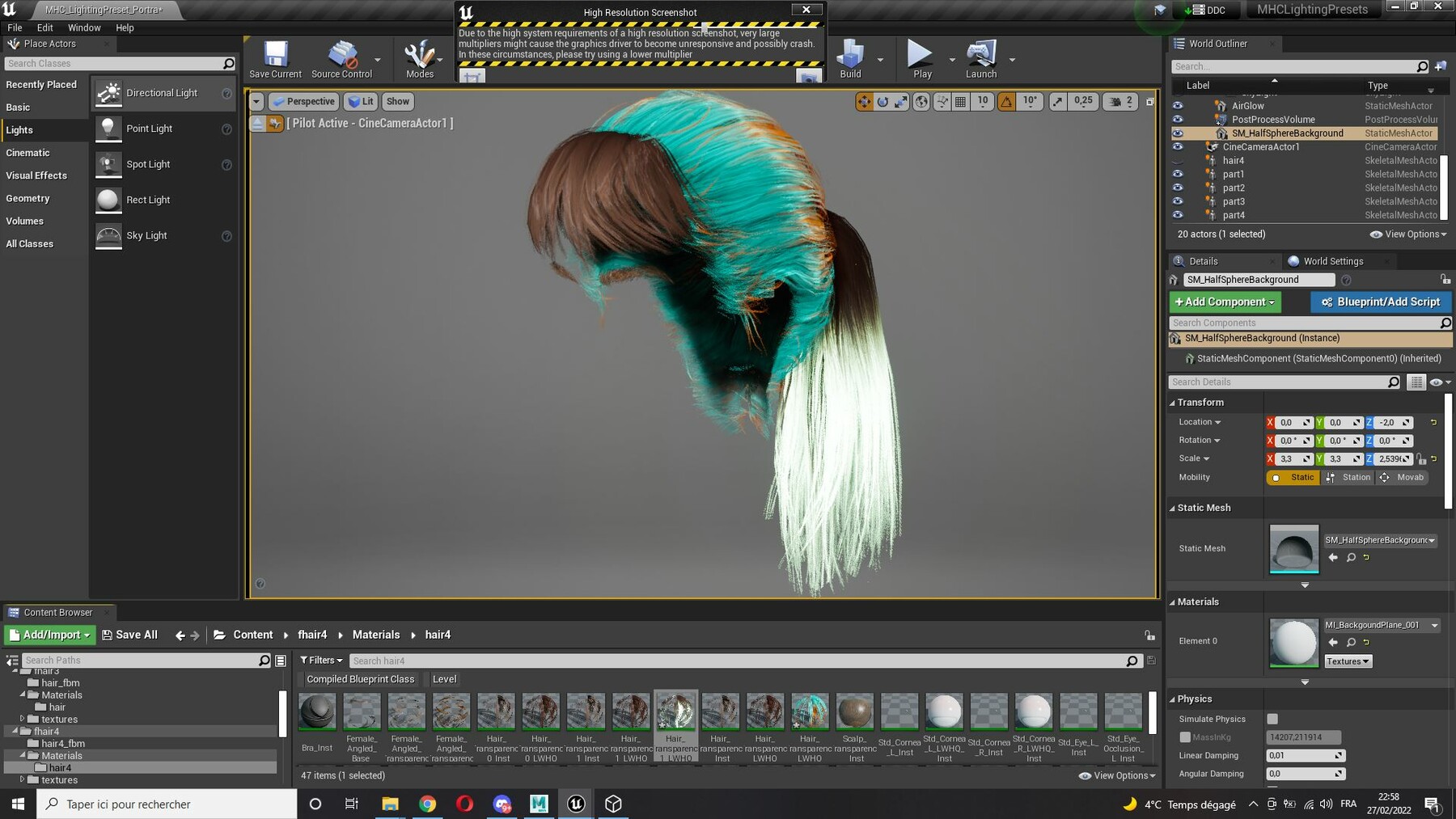
Task: Open Textures dropdown under Element 0
Action: [x=1348, y=661]
